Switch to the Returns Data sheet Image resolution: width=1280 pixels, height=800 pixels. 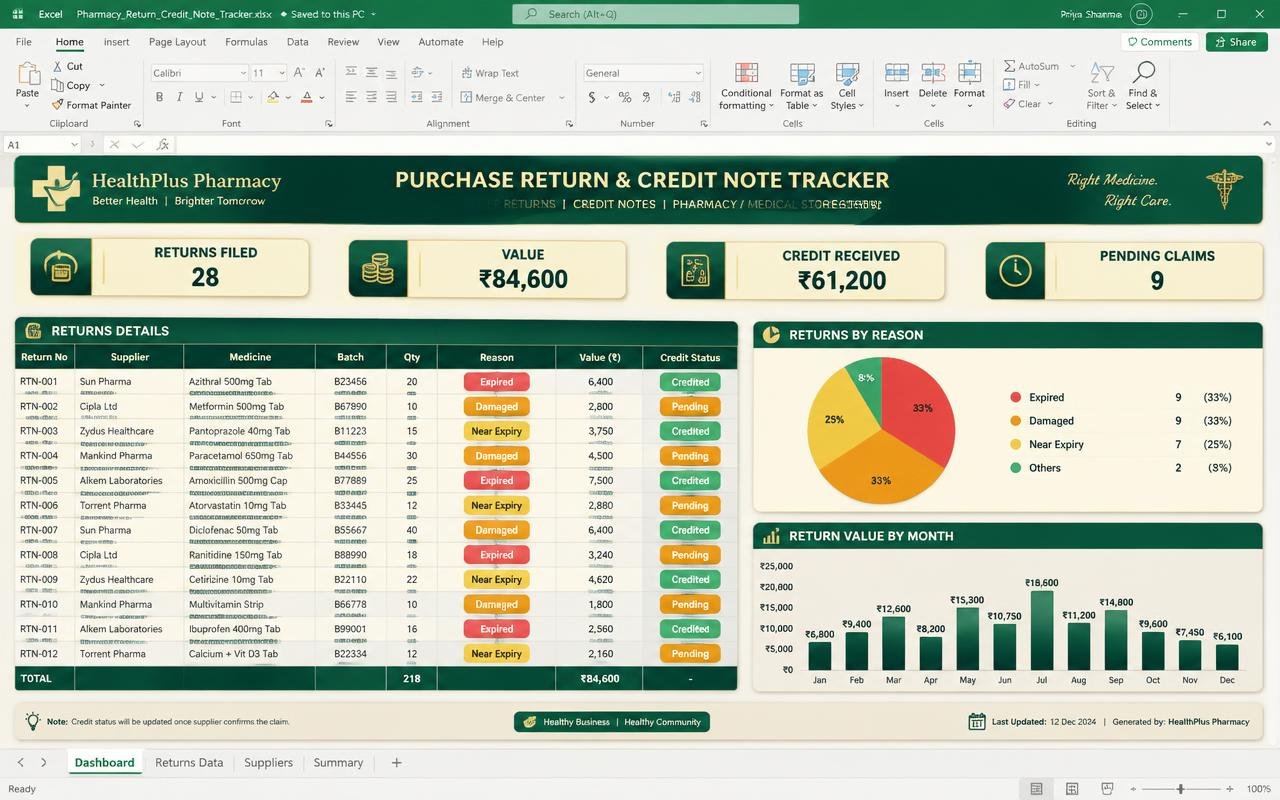pos(189,763)
